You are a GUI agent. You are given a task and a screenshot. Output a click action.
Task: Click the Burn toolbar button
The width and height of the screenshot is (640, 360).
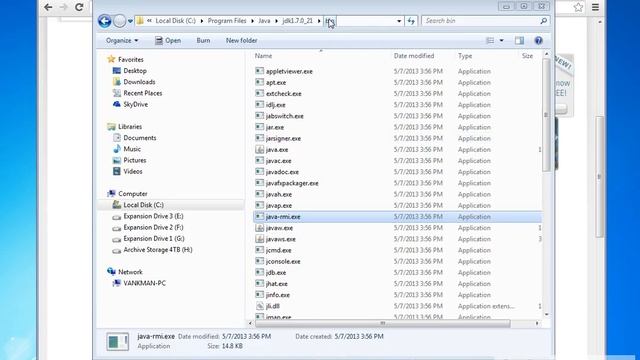[203, 40]
